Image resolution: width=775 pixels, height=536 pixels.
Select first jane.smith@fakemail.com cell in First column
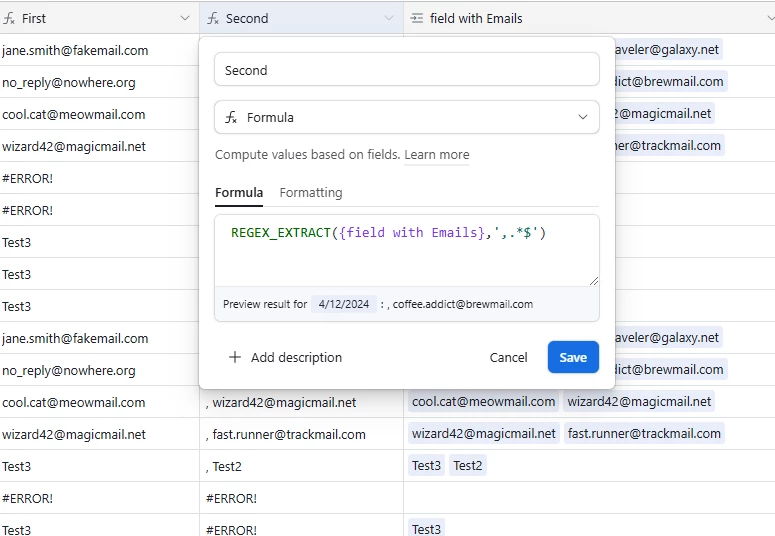coord(99,50)
